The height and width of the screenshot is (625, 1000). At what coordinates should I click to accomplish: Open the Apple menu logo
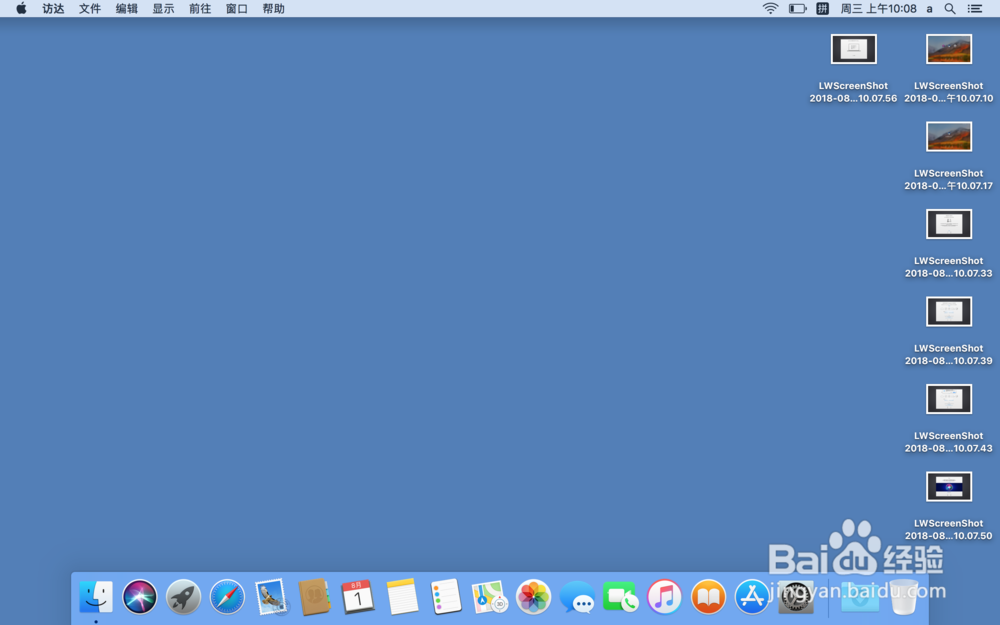coord(21,8)
